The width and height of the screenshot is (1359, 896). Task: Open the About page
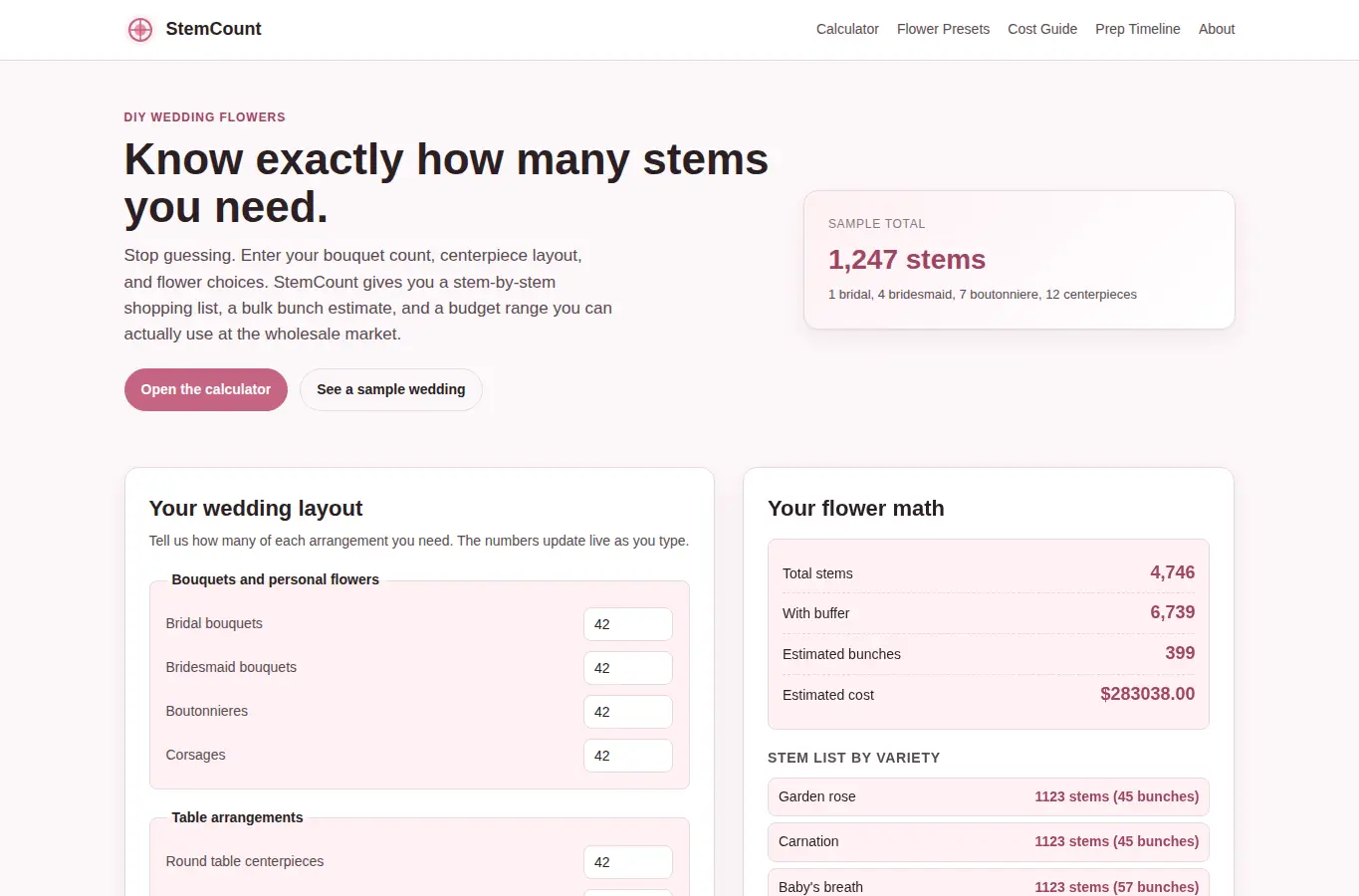pyautogui.click(x=1217, y=29)
